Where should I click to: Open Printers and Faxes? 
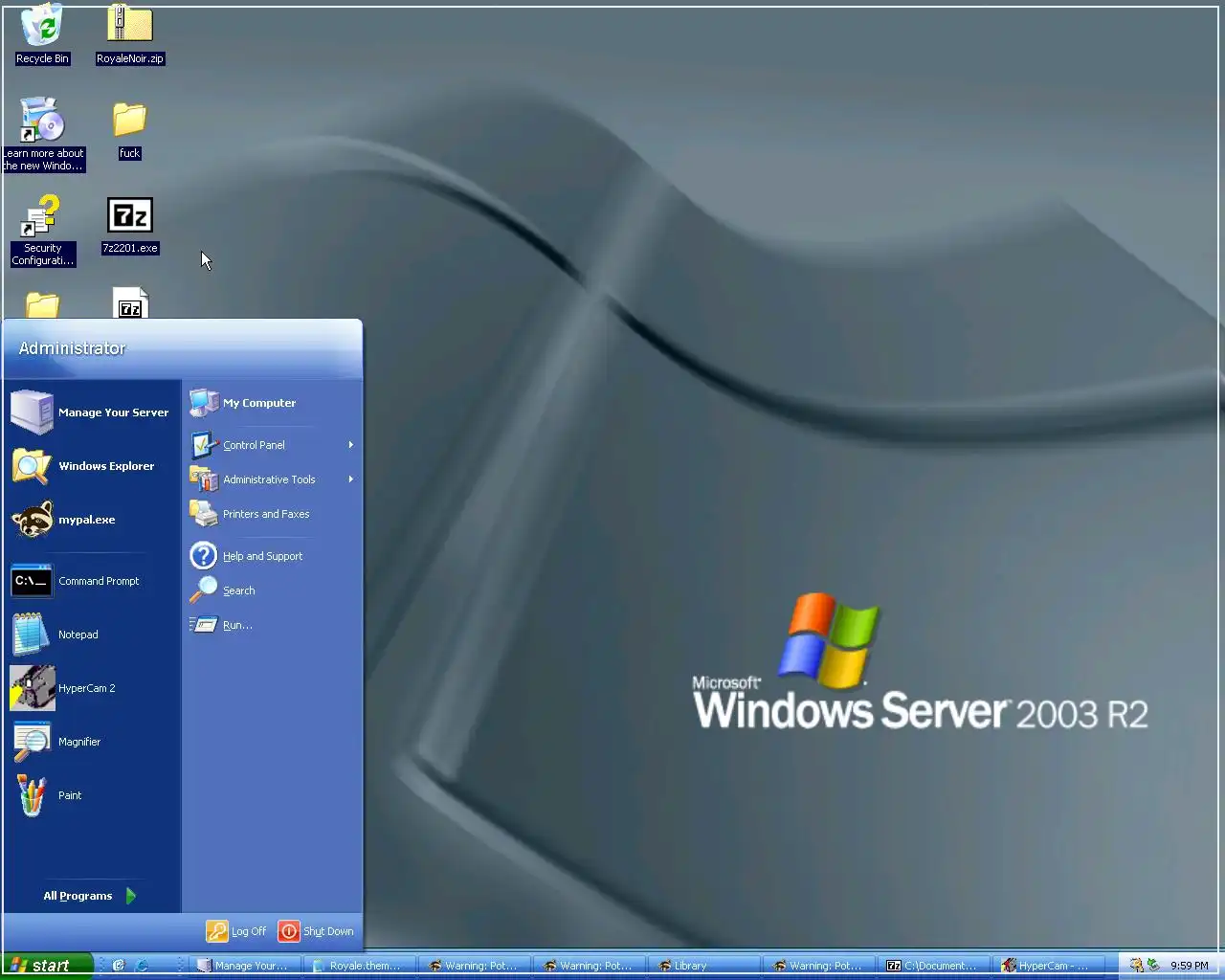[x=272, y=514]
